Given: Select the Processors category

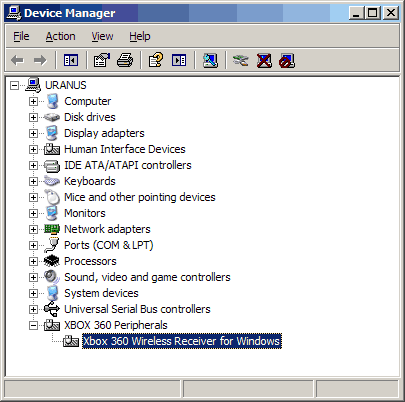Looking at the screenshot, I should (x=90, y=261).
